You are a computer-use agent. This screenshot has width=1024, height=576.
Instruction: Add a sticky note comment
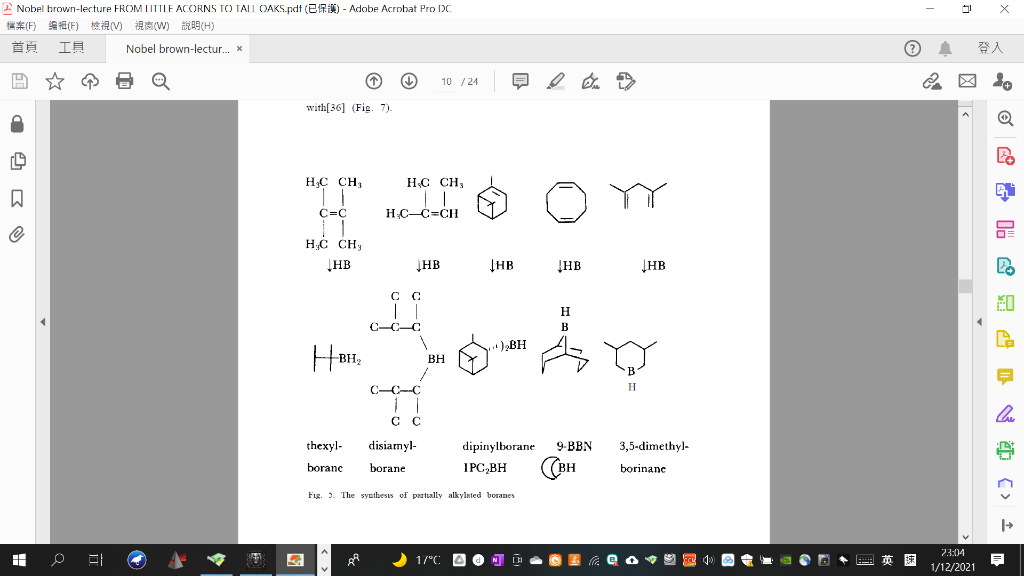click(x=520, y=81)
